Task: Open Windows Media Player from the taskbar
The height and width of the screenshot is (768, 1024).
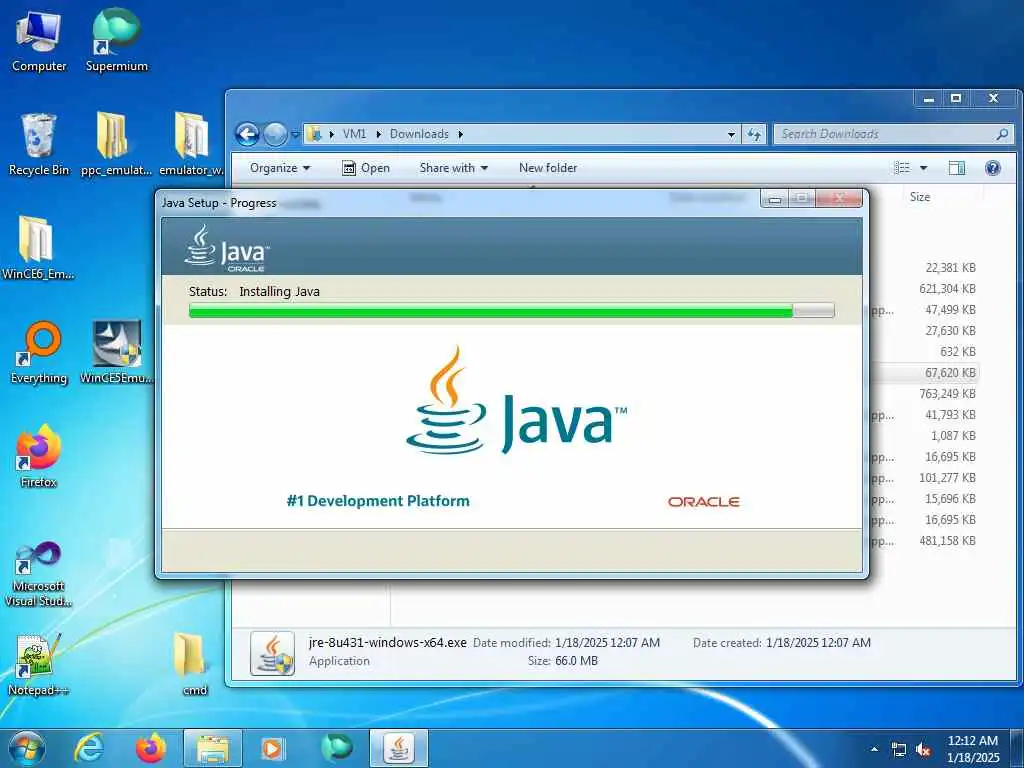Action: point(272,748)
